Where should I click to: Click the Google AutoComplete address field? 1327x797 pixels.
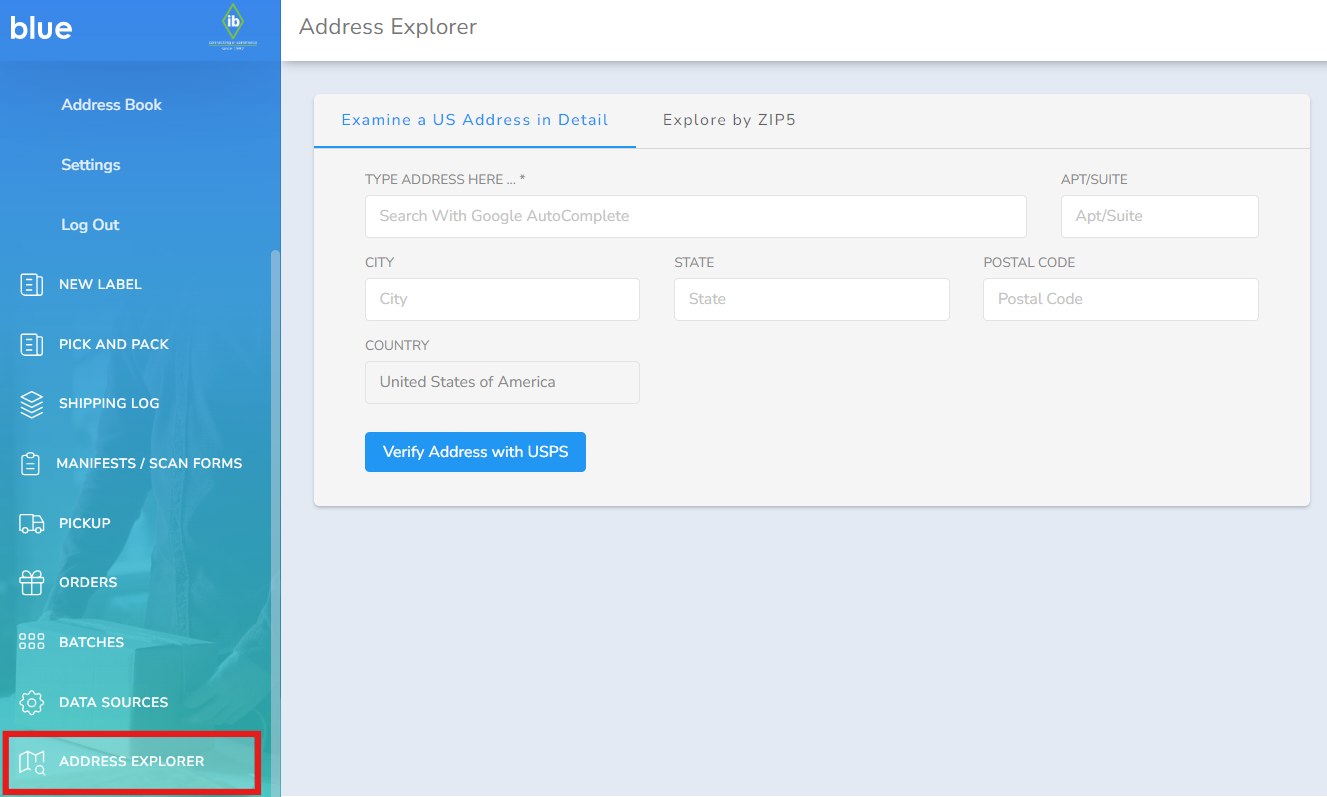(695, 216)
